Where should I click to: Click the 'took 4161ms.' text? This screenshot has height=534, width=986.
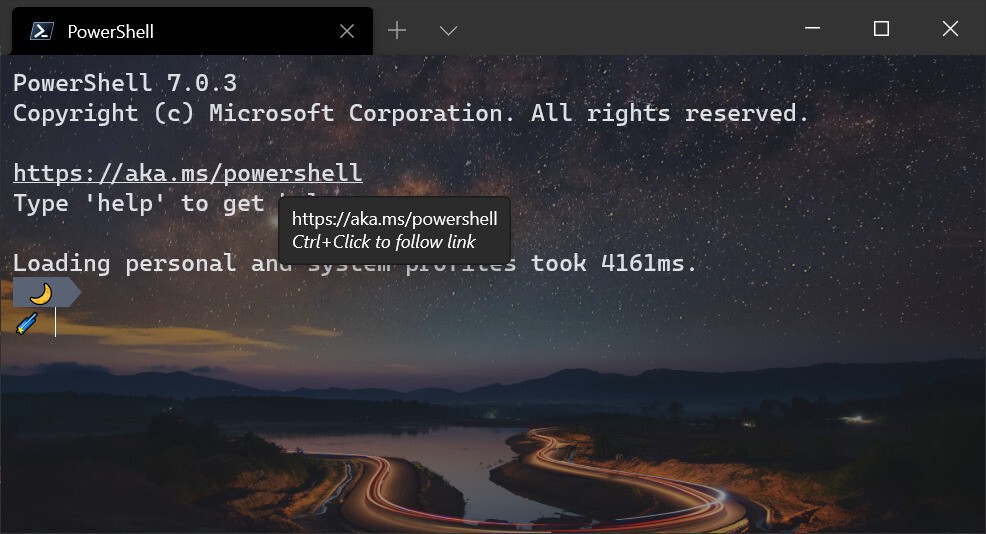tap(614, 263)
